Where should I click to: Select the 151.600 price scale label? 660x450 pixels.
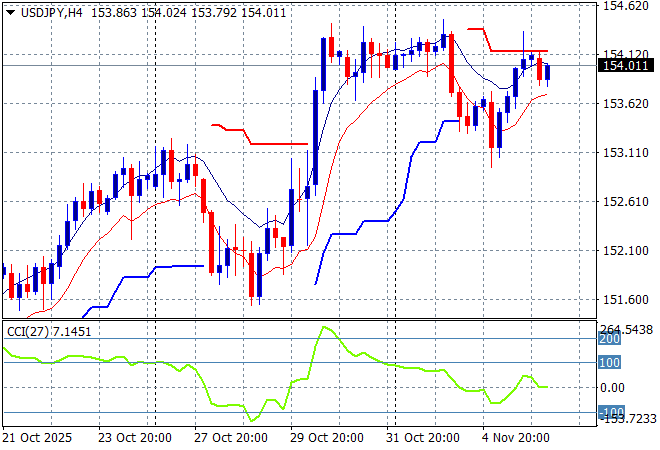coord(626,300)
